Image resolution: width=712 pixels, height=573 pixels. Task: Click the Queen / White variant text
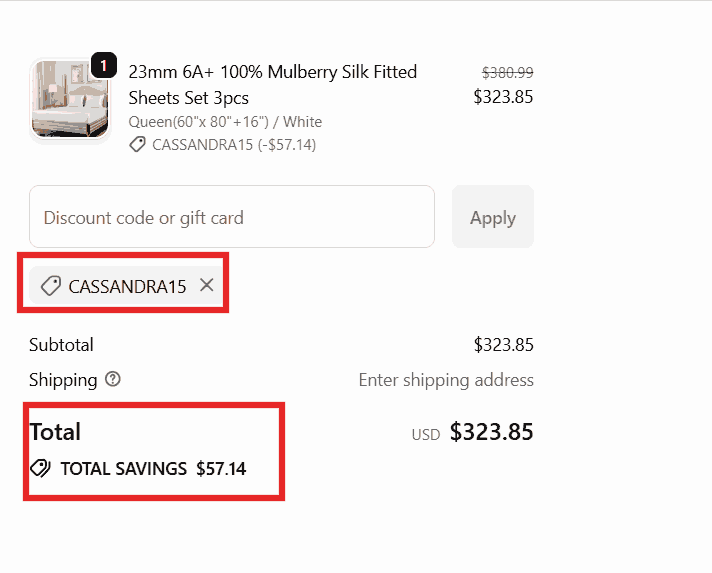[x=225, y=122]
